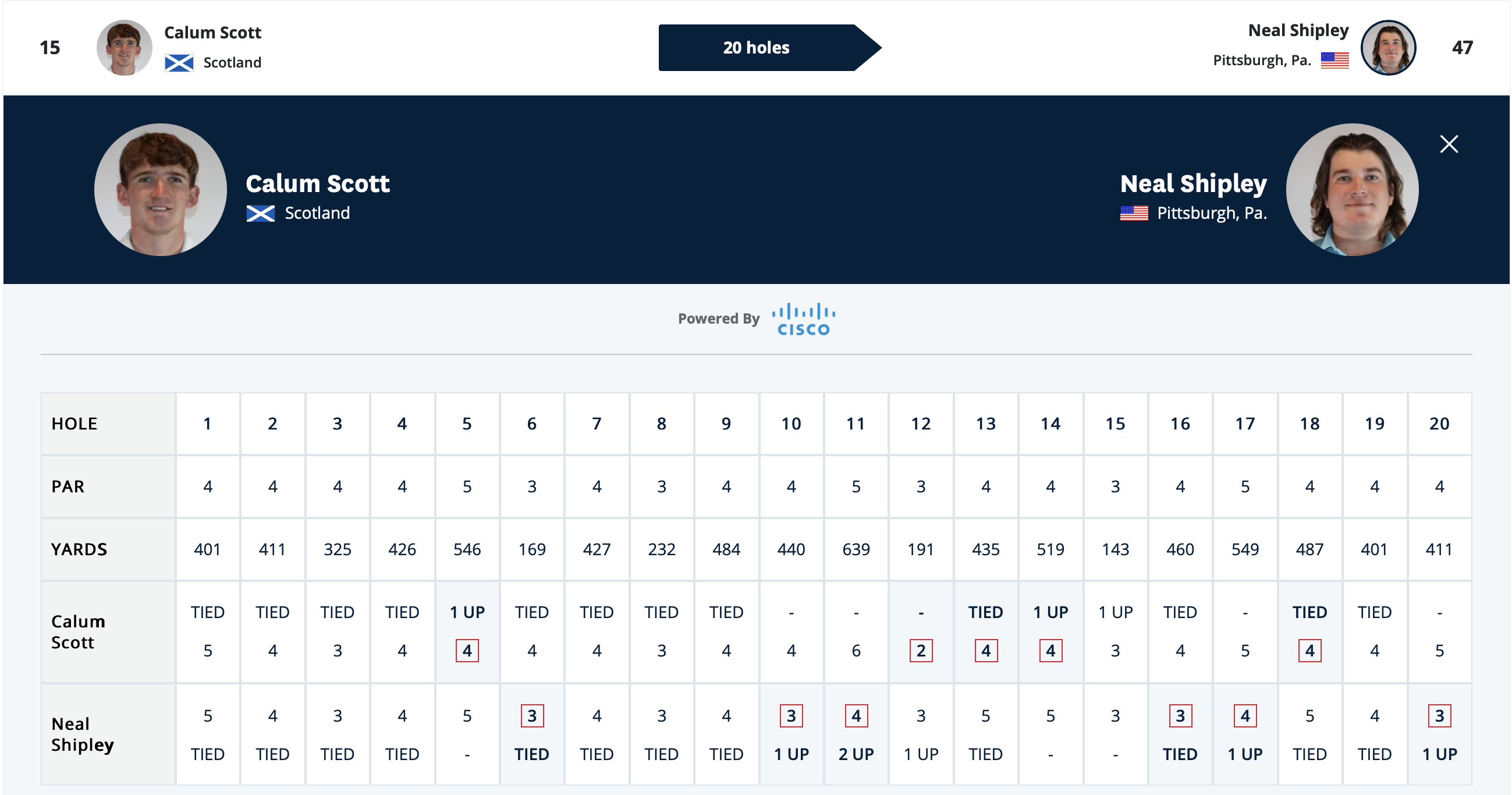
Task: Click the US flag beside Pittsburgh, Pa. in top row
Action: (1334, 60)
